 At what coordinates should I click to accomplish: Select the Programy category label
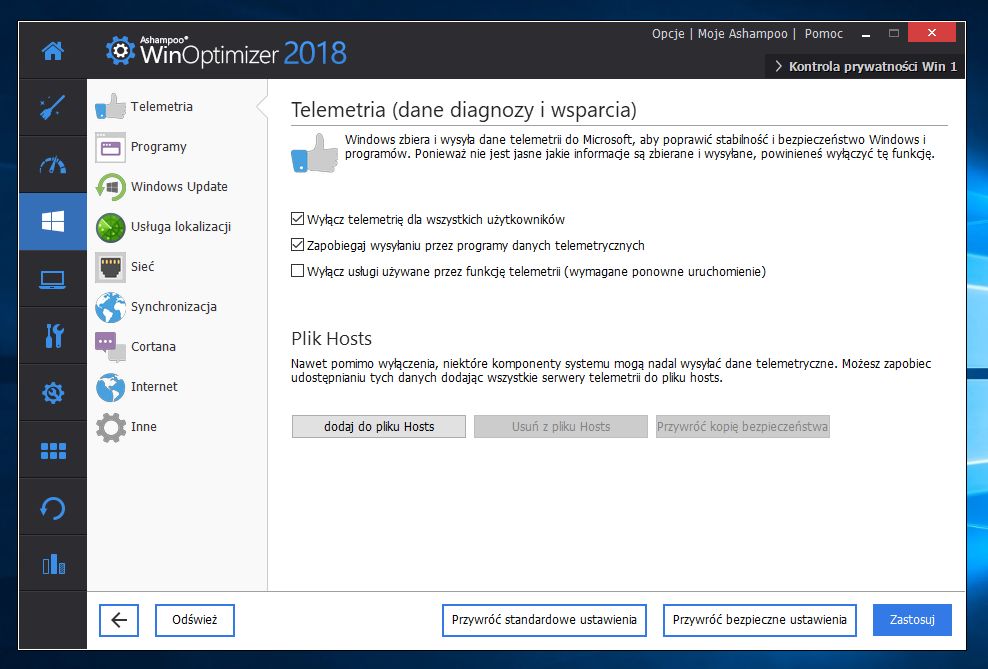click(159, 147)
